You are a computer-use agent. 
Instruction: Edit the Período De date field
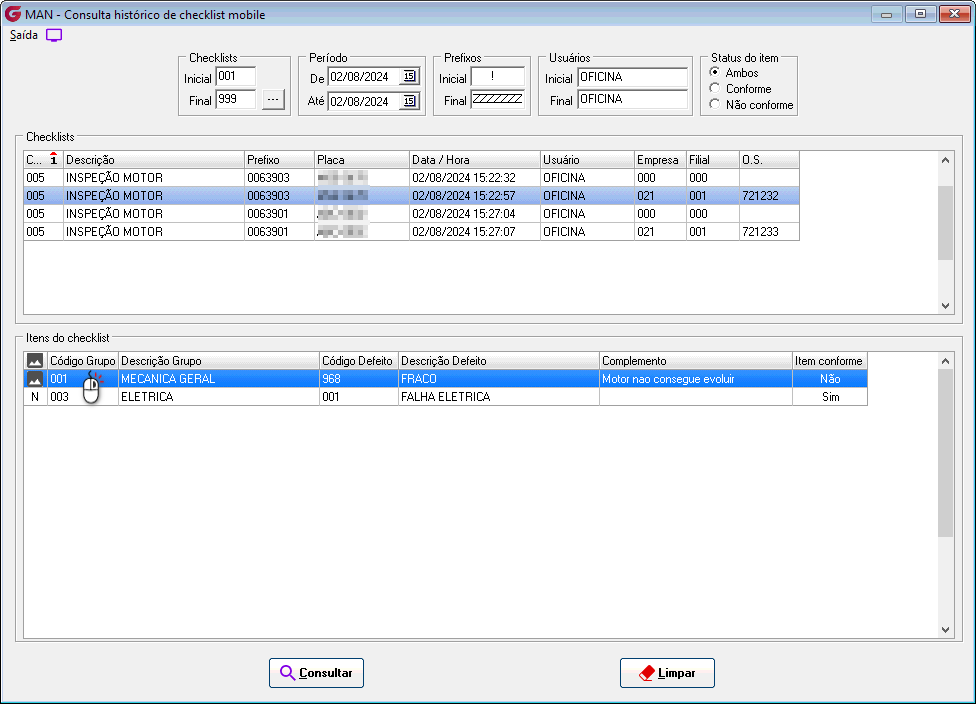(x=364, y=77)
